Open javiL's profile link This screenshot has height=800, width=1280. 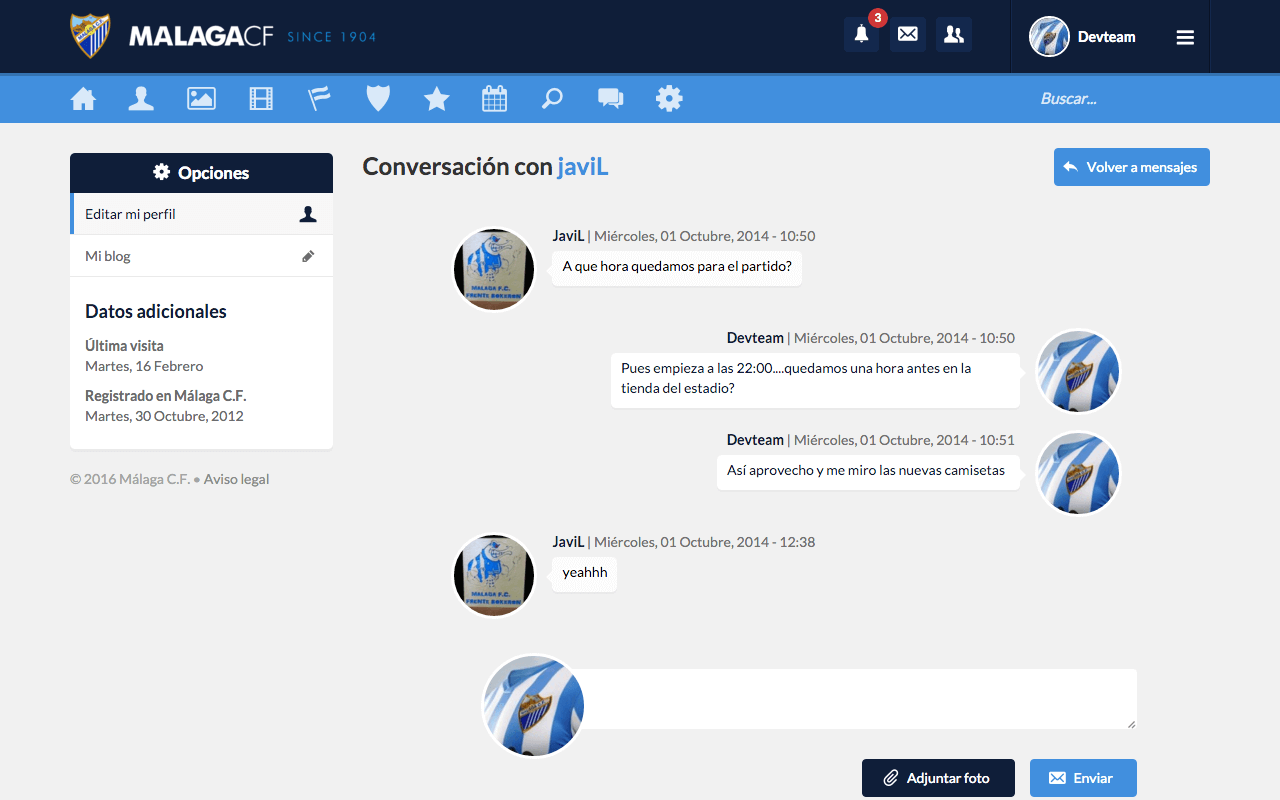coord(582,166)
